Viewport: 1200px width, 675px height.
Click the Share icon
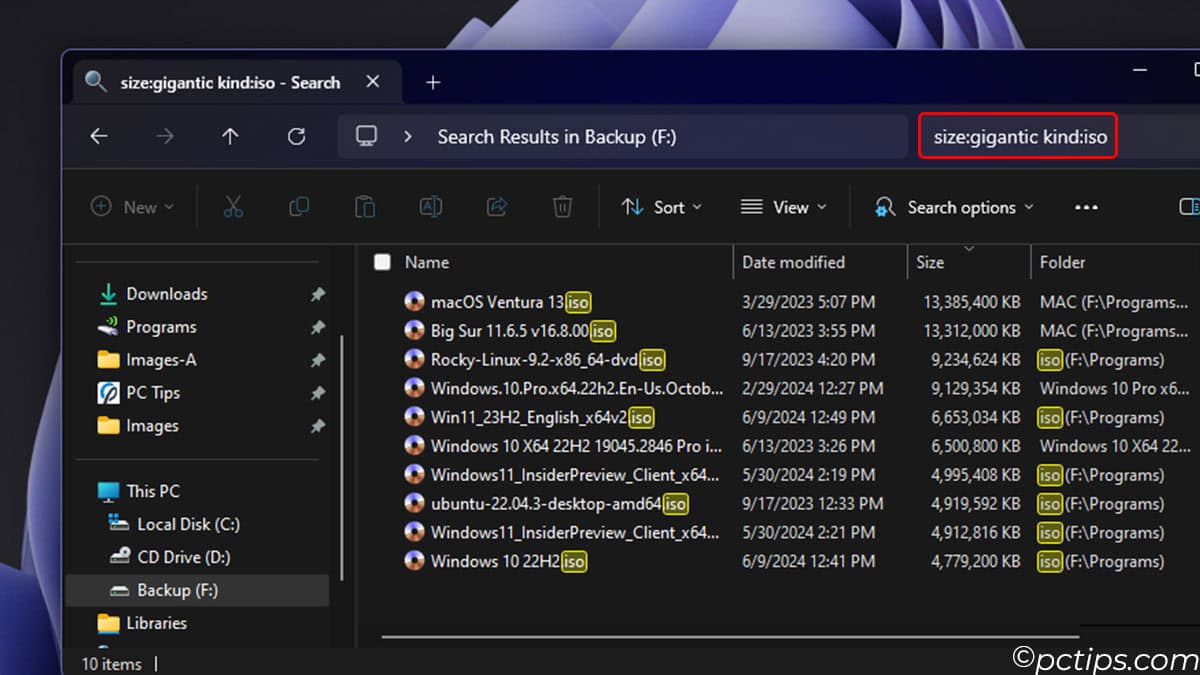click(496, 207)
